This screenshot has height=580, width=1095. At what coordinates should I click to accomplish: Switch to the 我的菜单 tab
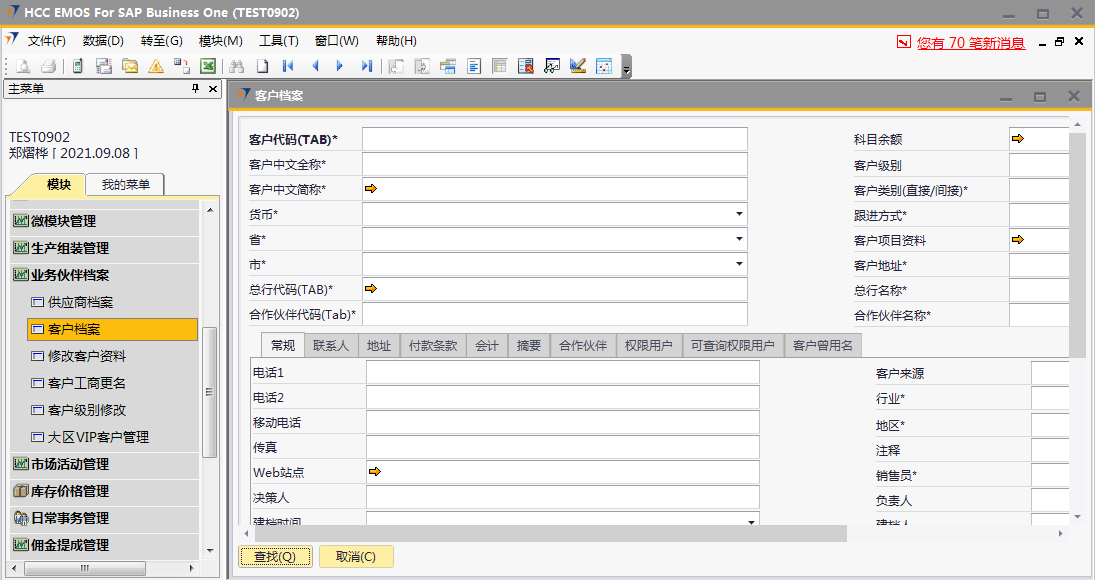tap(125, 185)
